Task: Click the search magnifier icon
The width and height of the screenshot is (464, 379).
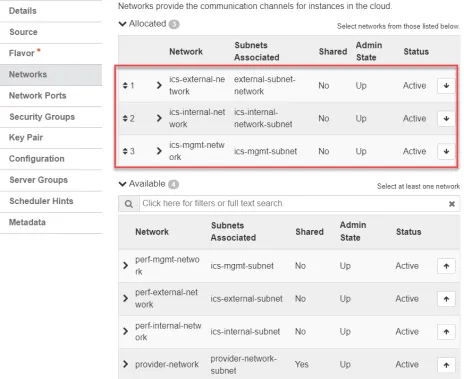Action: click(x=129, y=204)
